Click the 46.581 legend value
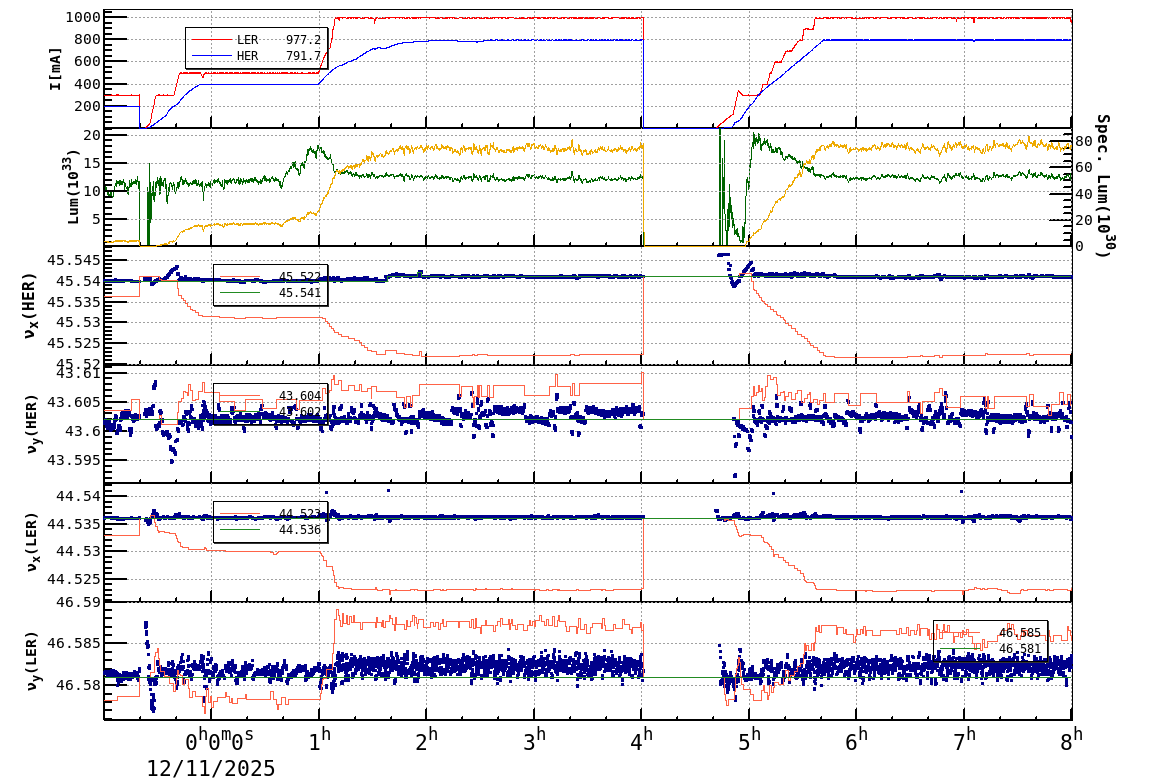 click(1019, 649)
